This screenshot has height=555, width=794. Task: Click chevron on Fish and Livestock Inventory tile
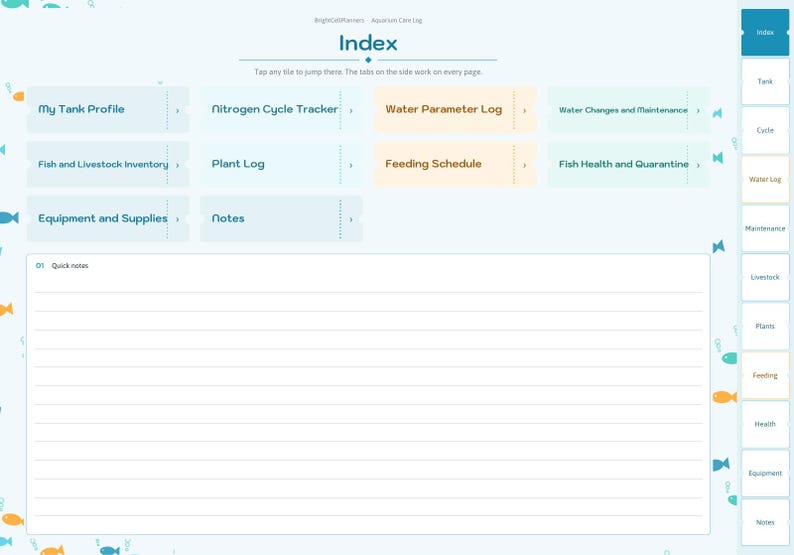(x=177, y=165)
